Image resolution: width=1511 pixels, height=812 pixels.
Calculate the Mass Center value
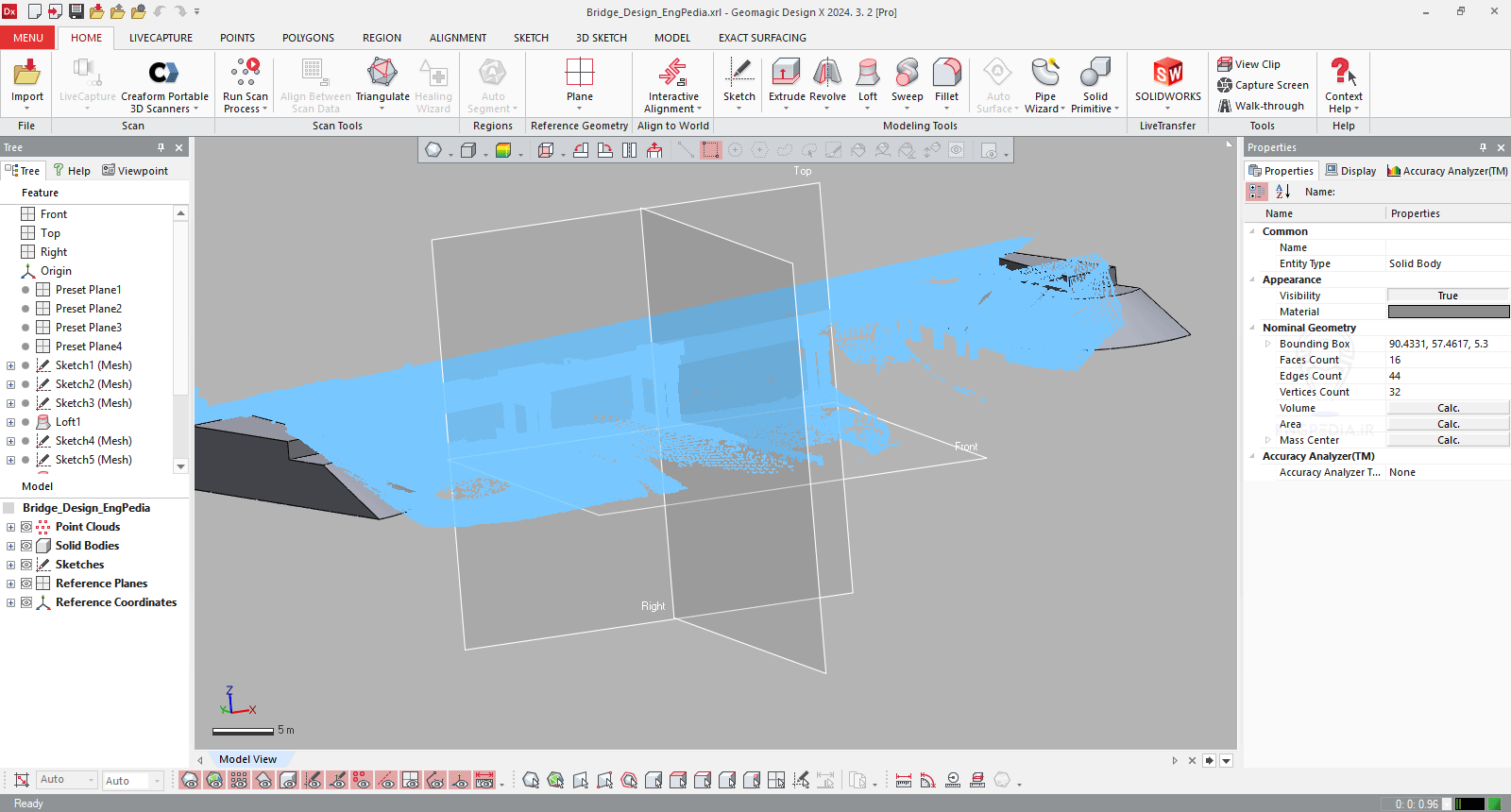coord(1448,440)
